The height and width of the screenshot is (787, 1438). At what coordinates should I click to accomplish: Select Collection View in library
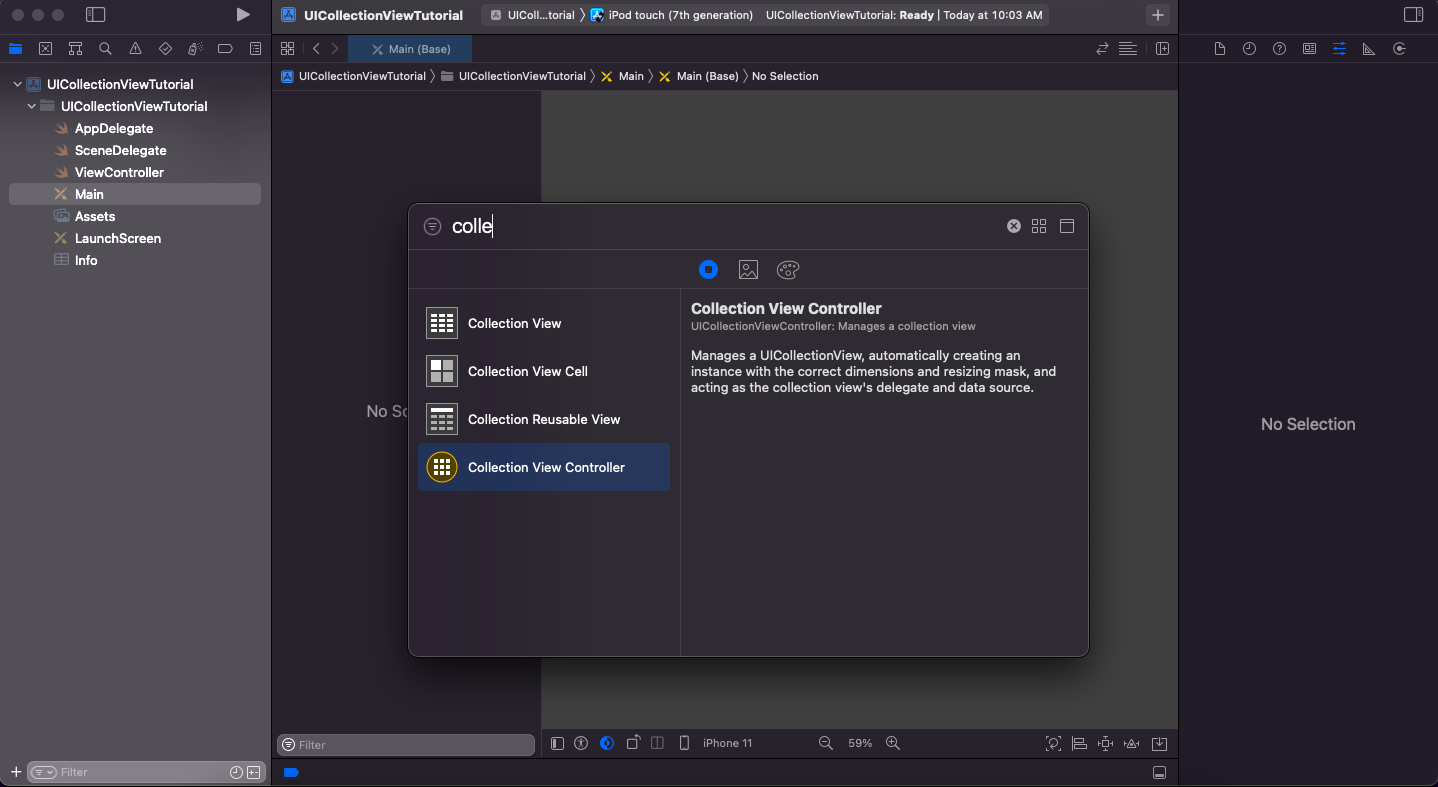click(544, 323)
